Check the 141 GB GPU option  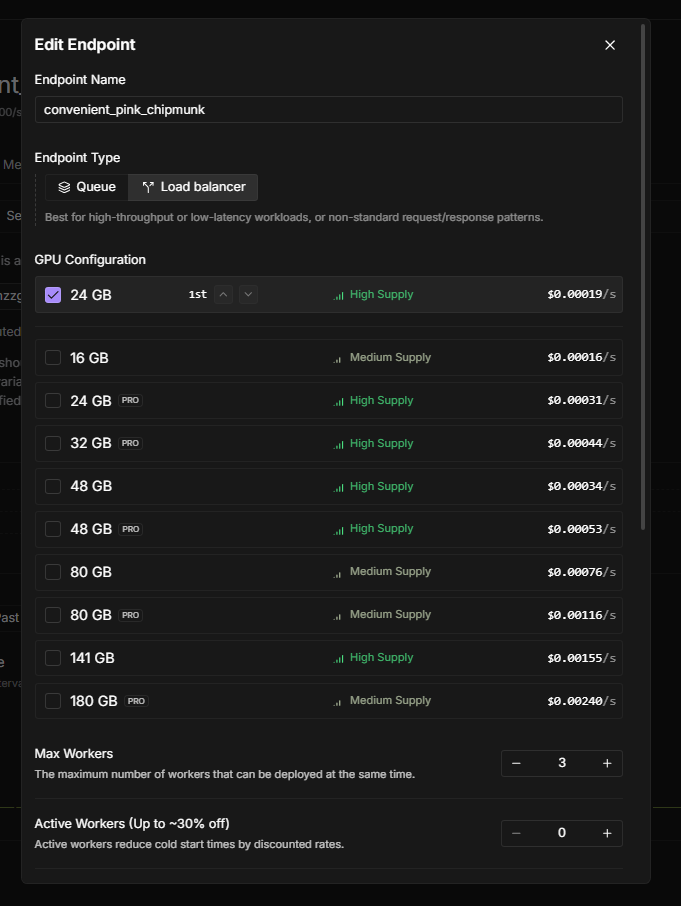pyautogui.click(x=53, y=658)
